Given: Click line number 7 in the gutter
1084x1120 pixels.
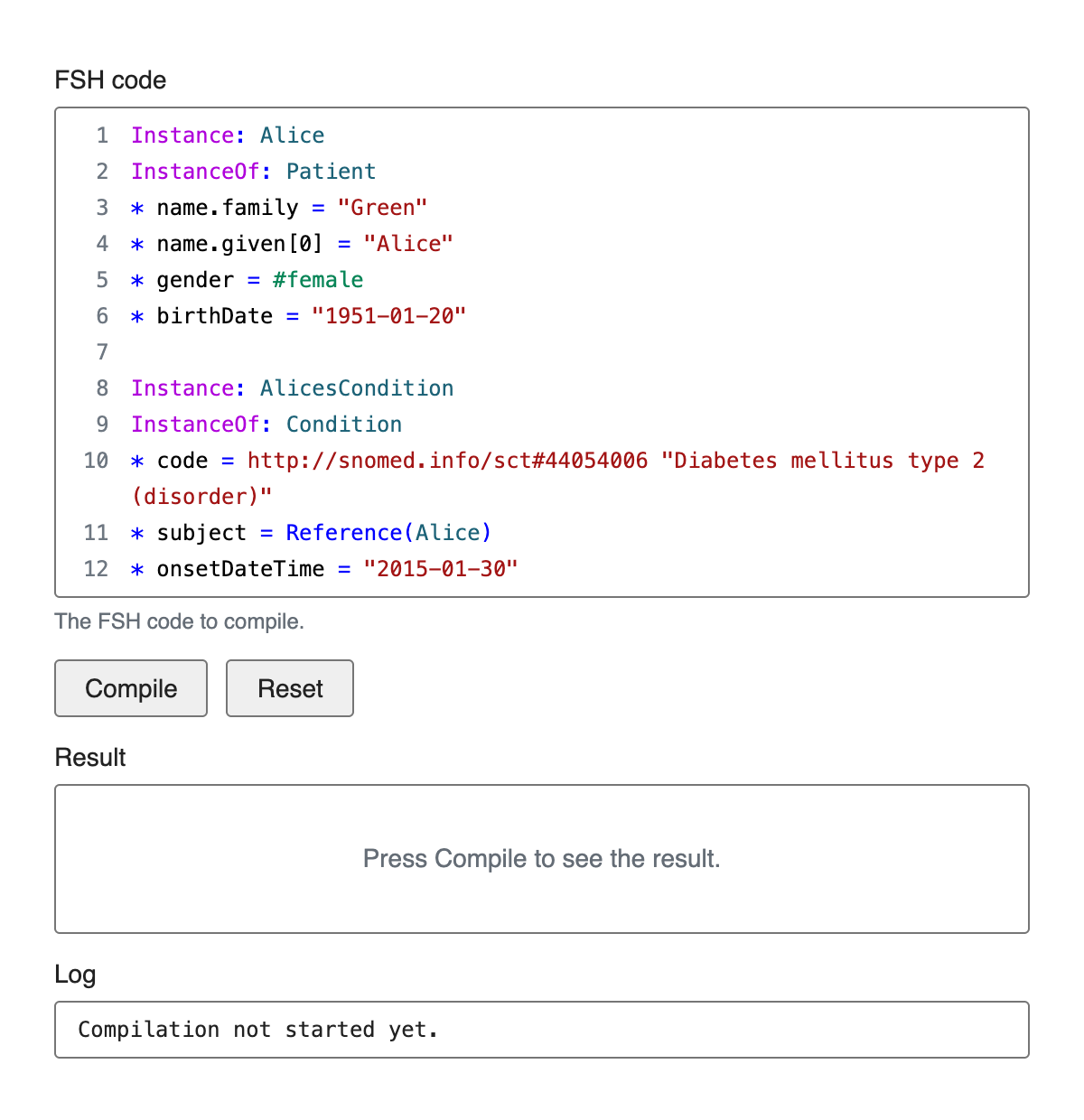Looking at the screenshot, I should [102, 352].
